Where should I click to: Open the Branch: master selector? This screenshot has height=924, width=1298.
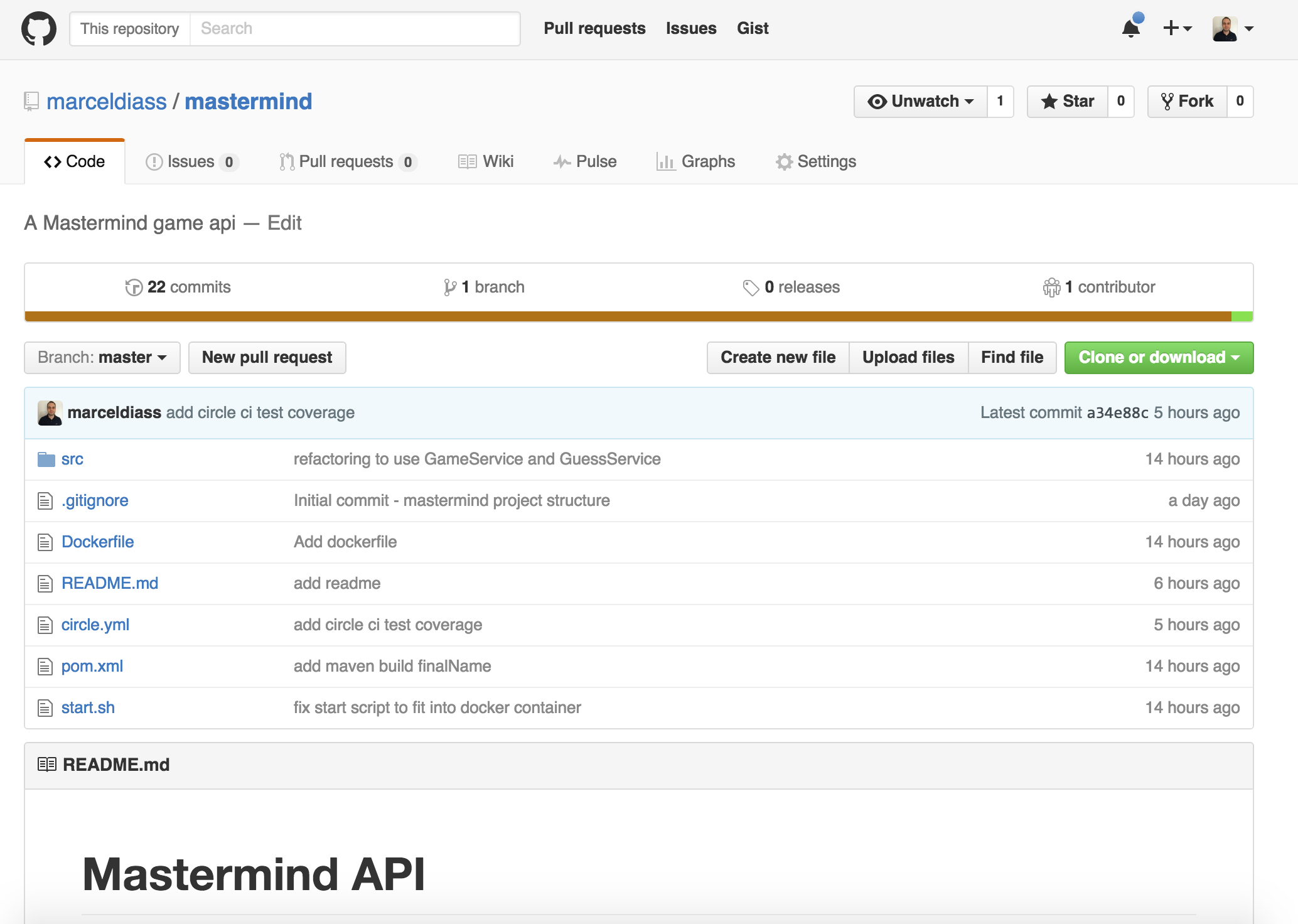pos(102,357)
